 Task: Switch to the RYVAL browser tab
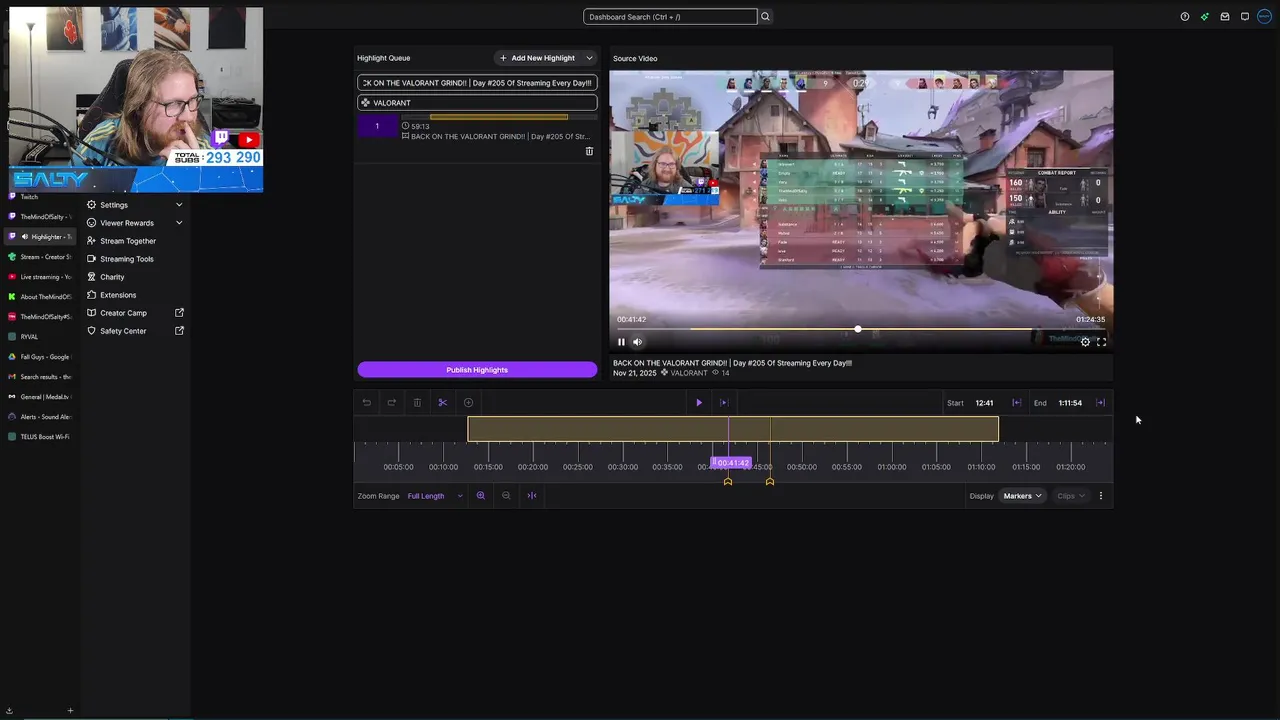[x=38, y=337]
